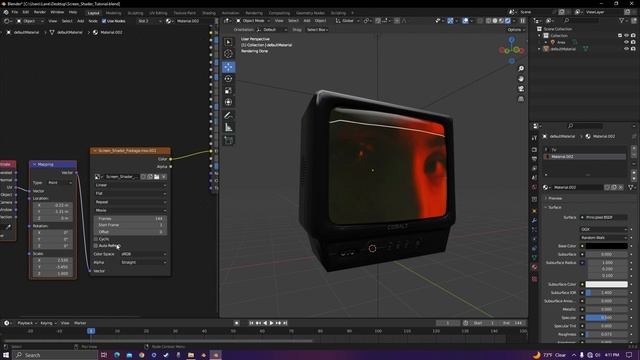Open File Explorer from Windows taskbar
The width and height of the screenshot is (640, 360).
point(191,355)
